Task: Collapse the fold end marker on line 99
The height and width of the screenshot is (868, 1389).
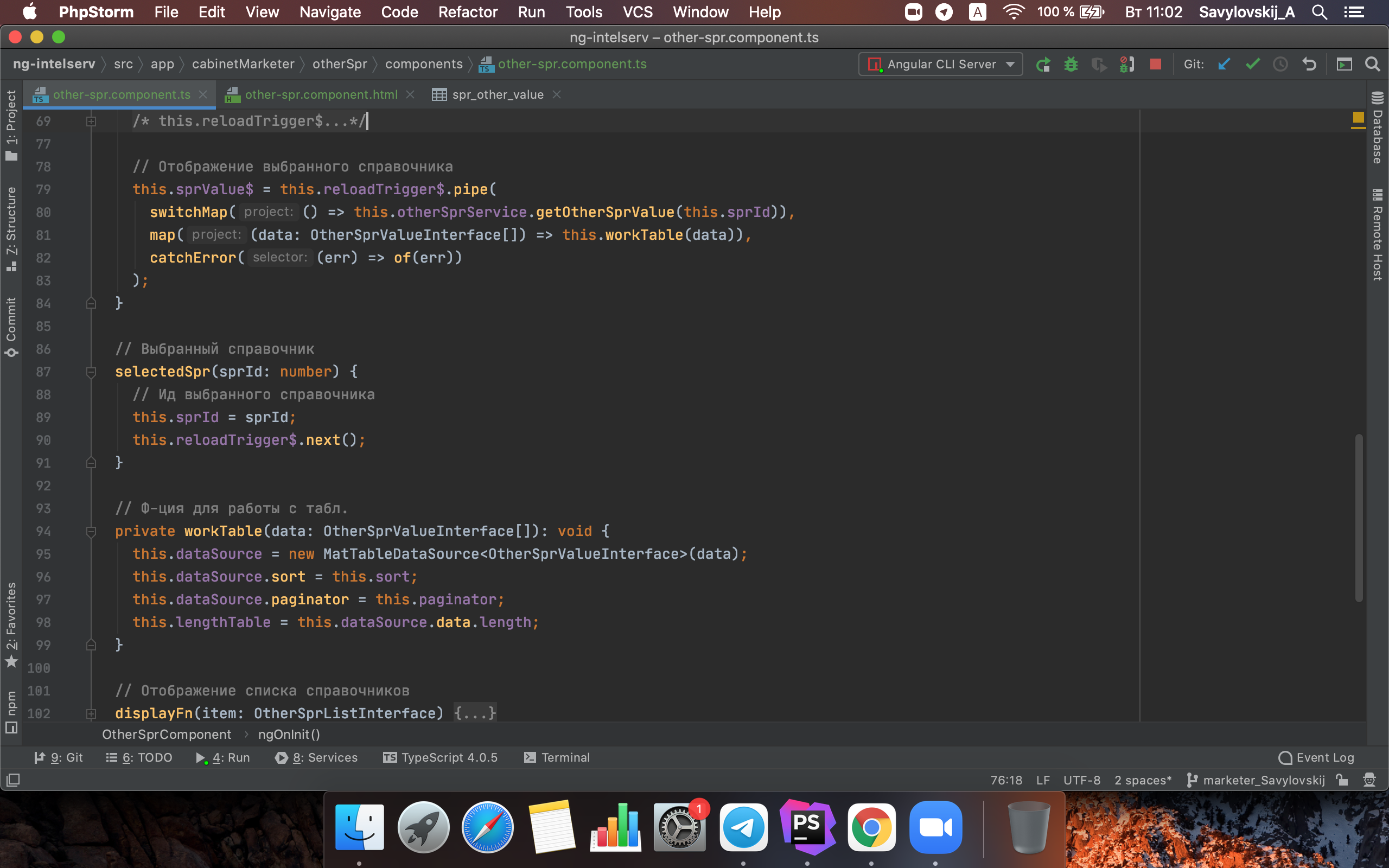Action: tap(91, 645)
